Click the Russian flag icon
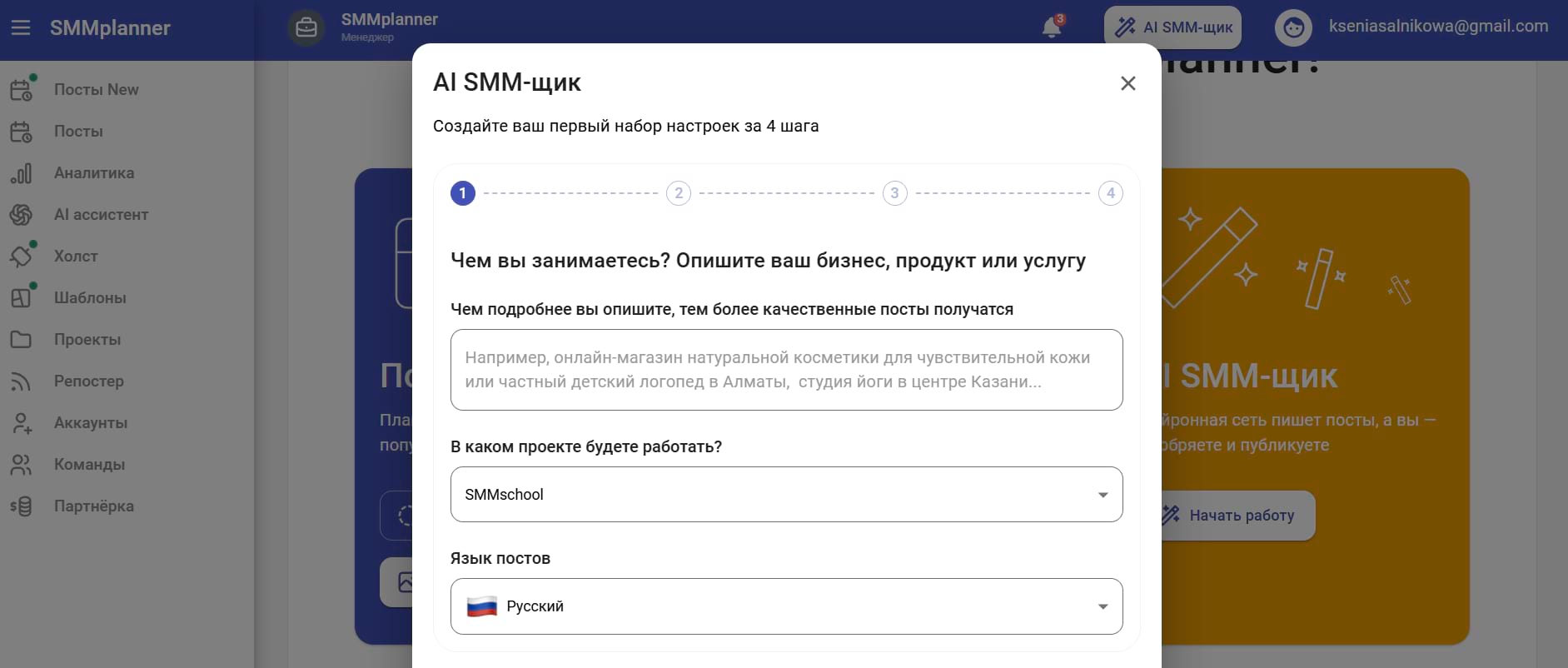This screenshot has width=1568, height=668. tap(482, 606)
